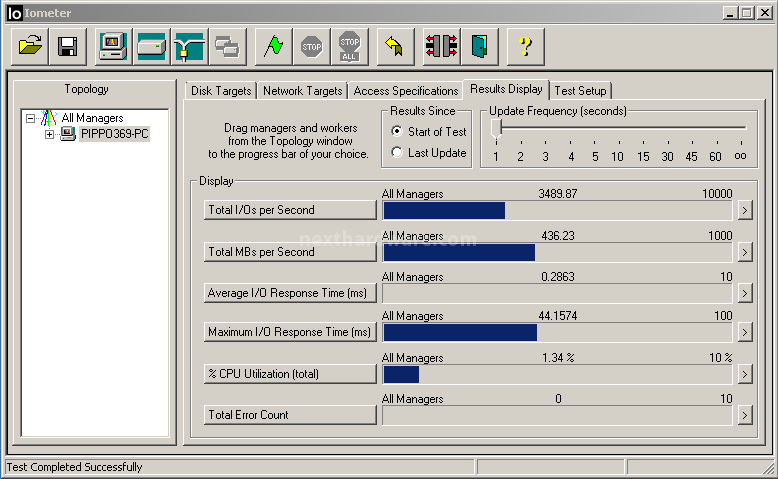Reset workers with yellow arrow icon

395,47
